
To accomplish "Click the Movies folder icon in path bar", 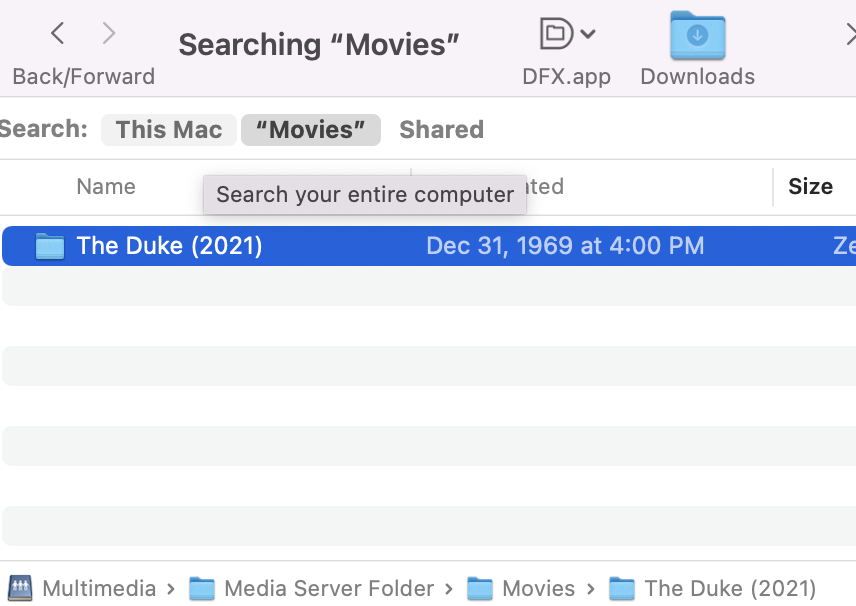I will (480, 589).
